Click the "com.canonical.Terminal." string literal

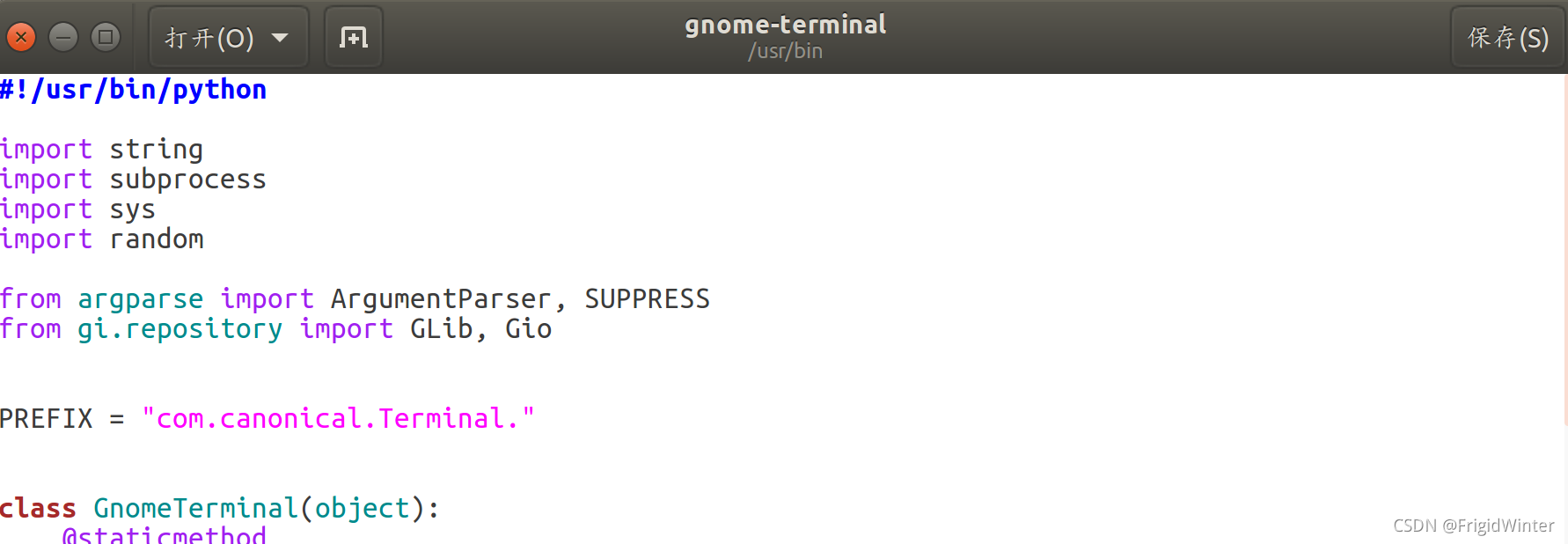point(338,419)
